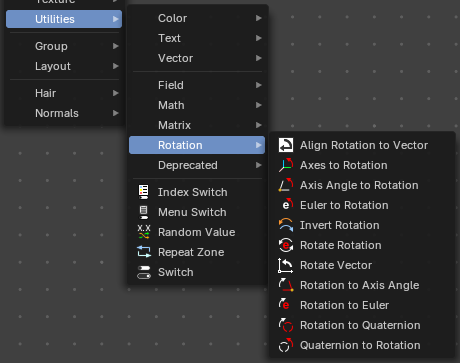Click the Axes to Rotation icon
460x363 pixels.
(x=286, y=165)
